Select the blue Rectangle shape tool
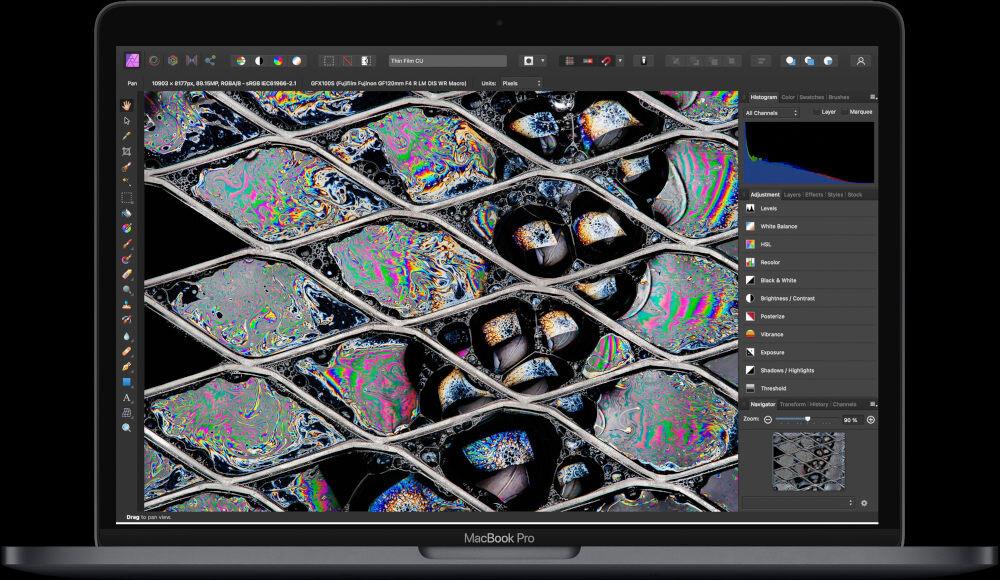This screenshot has height=580, width=1000. 127,382
